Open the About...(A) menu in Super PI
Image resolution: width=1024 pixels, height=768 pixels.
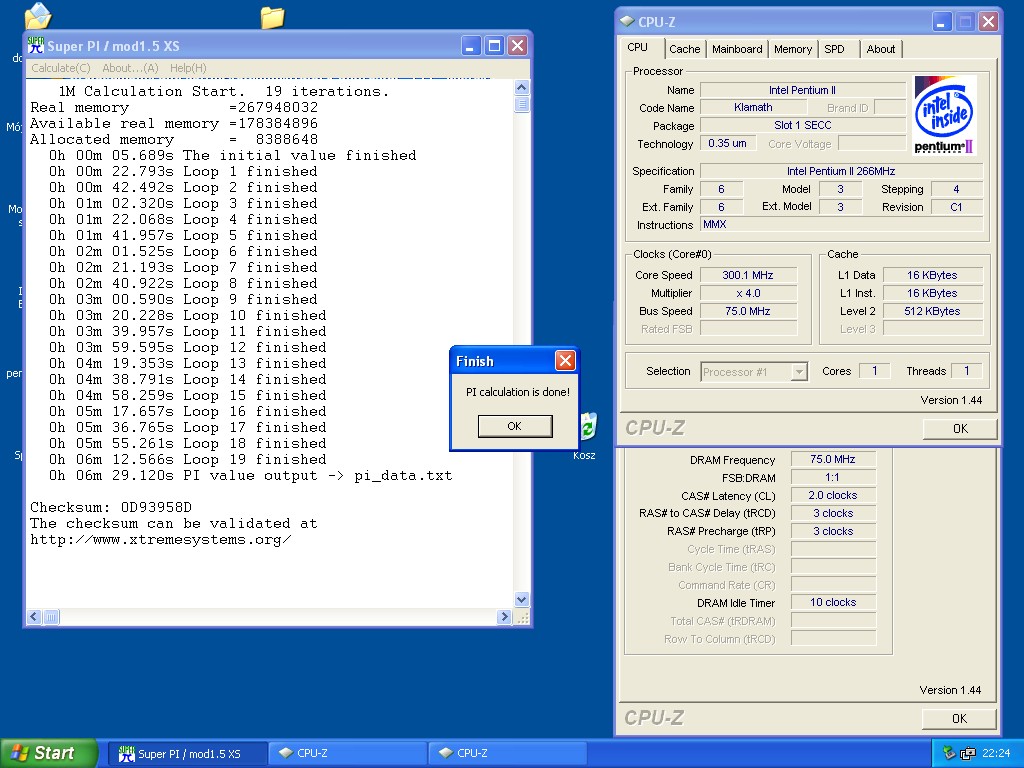[x=130, y=68]
